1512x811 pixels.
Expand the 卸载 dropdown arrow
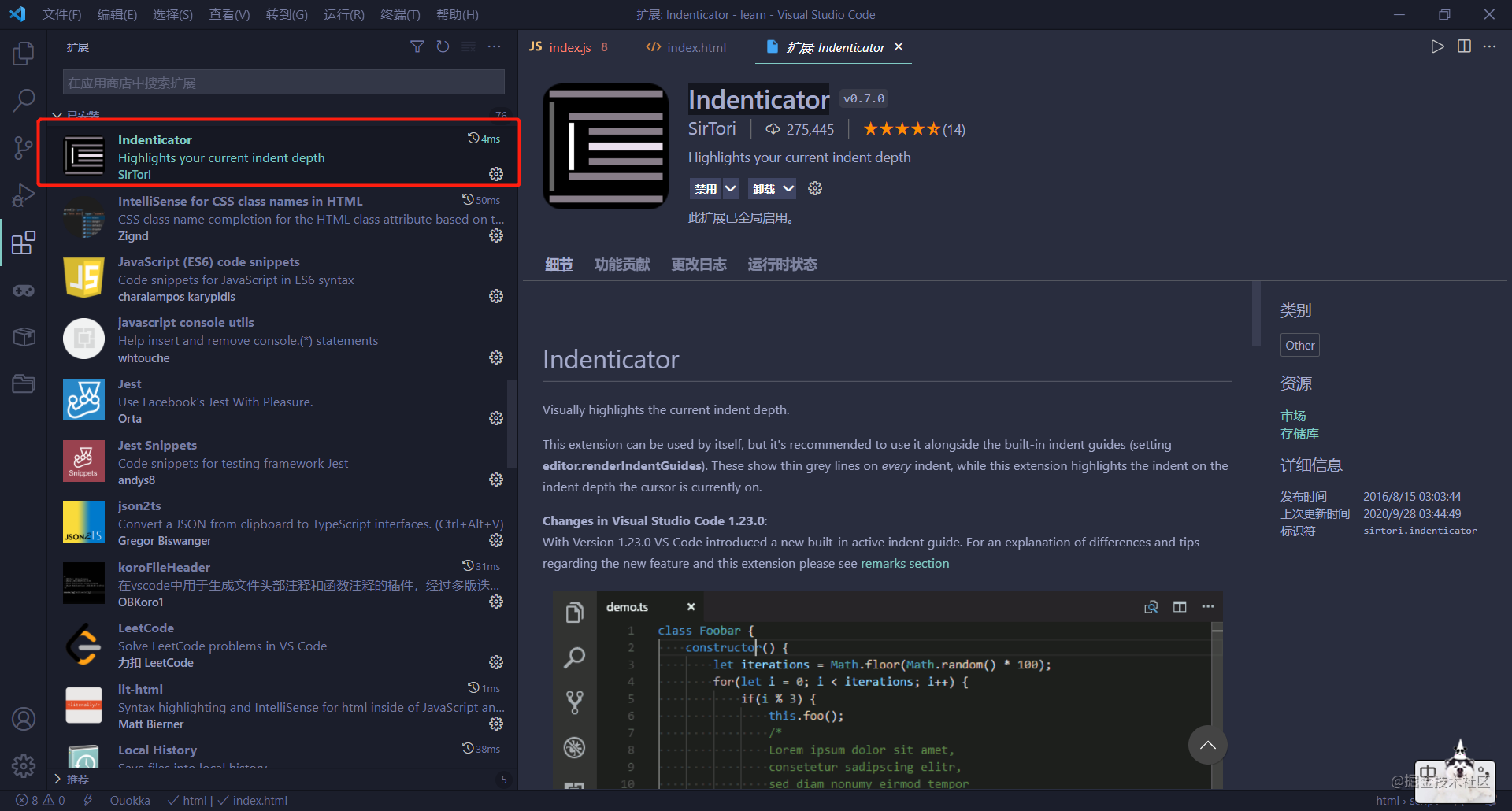click(x=788, y=188)
